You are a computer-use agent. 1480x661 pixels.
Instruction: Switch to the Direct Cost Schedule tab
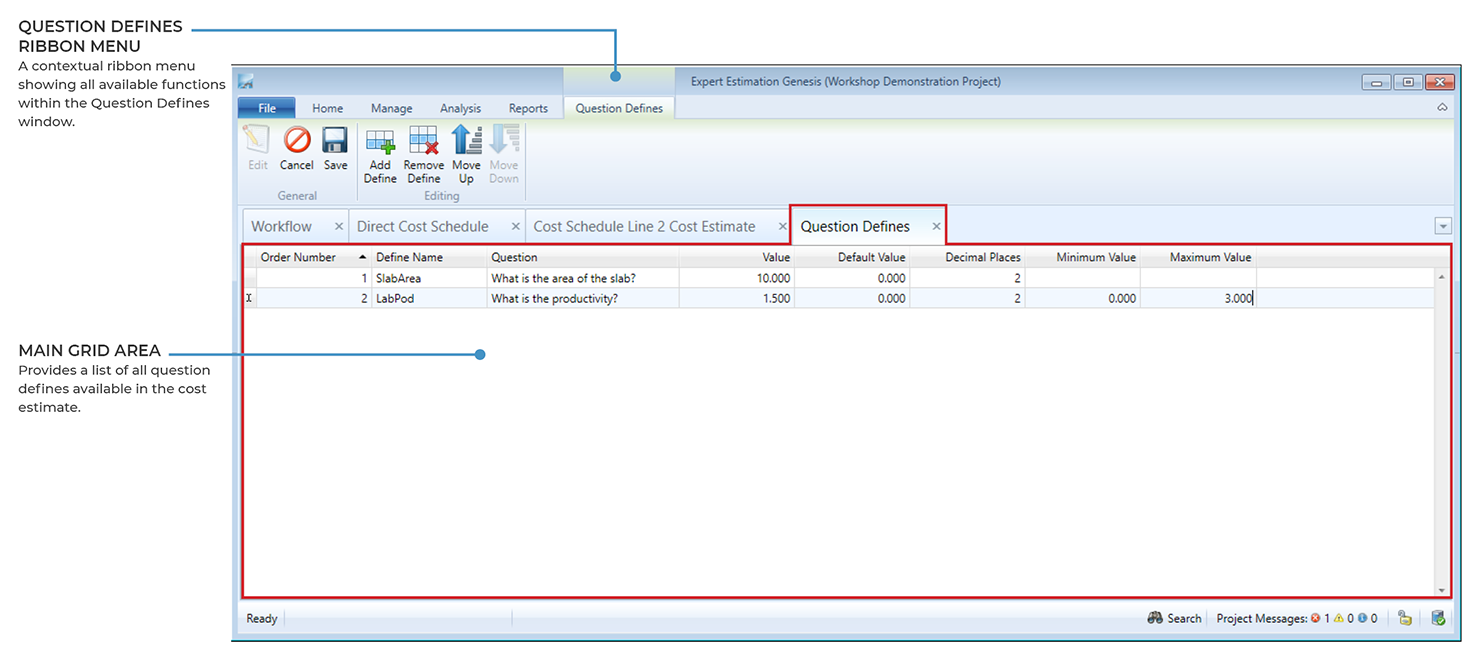422,226
